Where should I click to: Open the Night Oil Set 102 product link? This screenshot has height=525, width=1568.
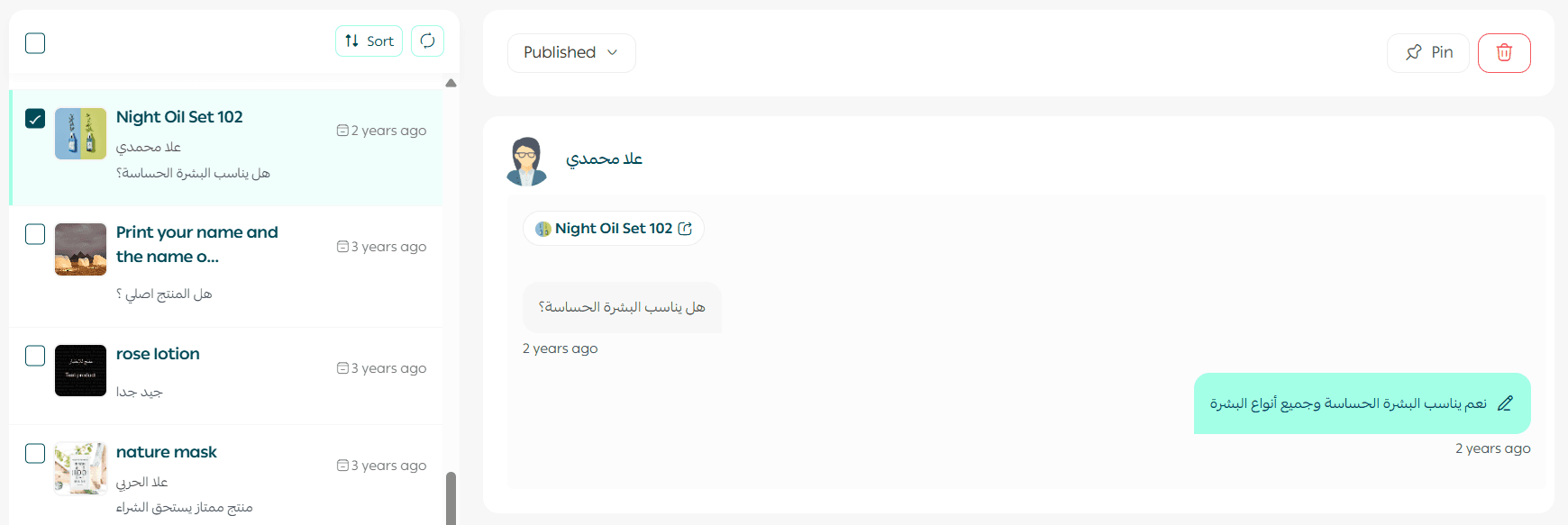[614, 229]
